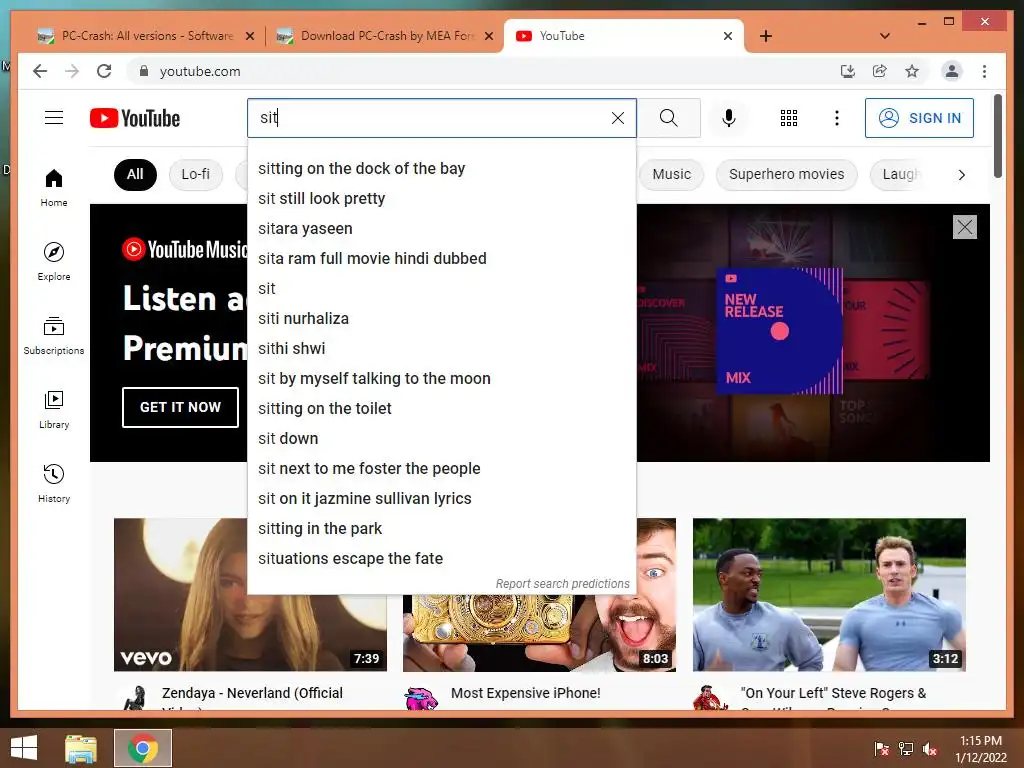This screenshot has width=1024, height=768.
Task: Open tab search dropdown chevron
Action: click(885, 36)
